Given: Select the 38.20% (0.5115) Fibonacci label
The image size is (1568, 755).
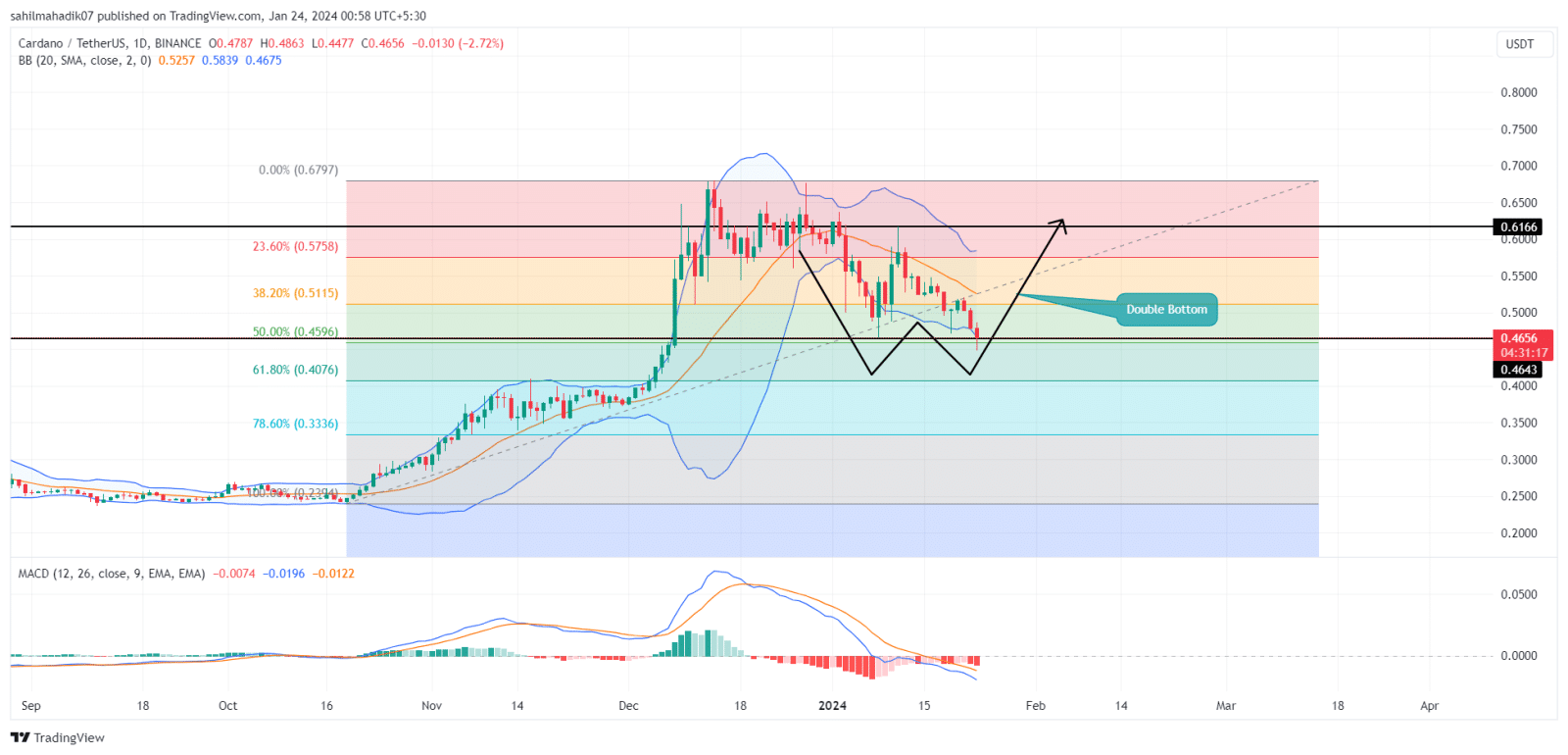Looking at the screenshot, I should [295, 293].
